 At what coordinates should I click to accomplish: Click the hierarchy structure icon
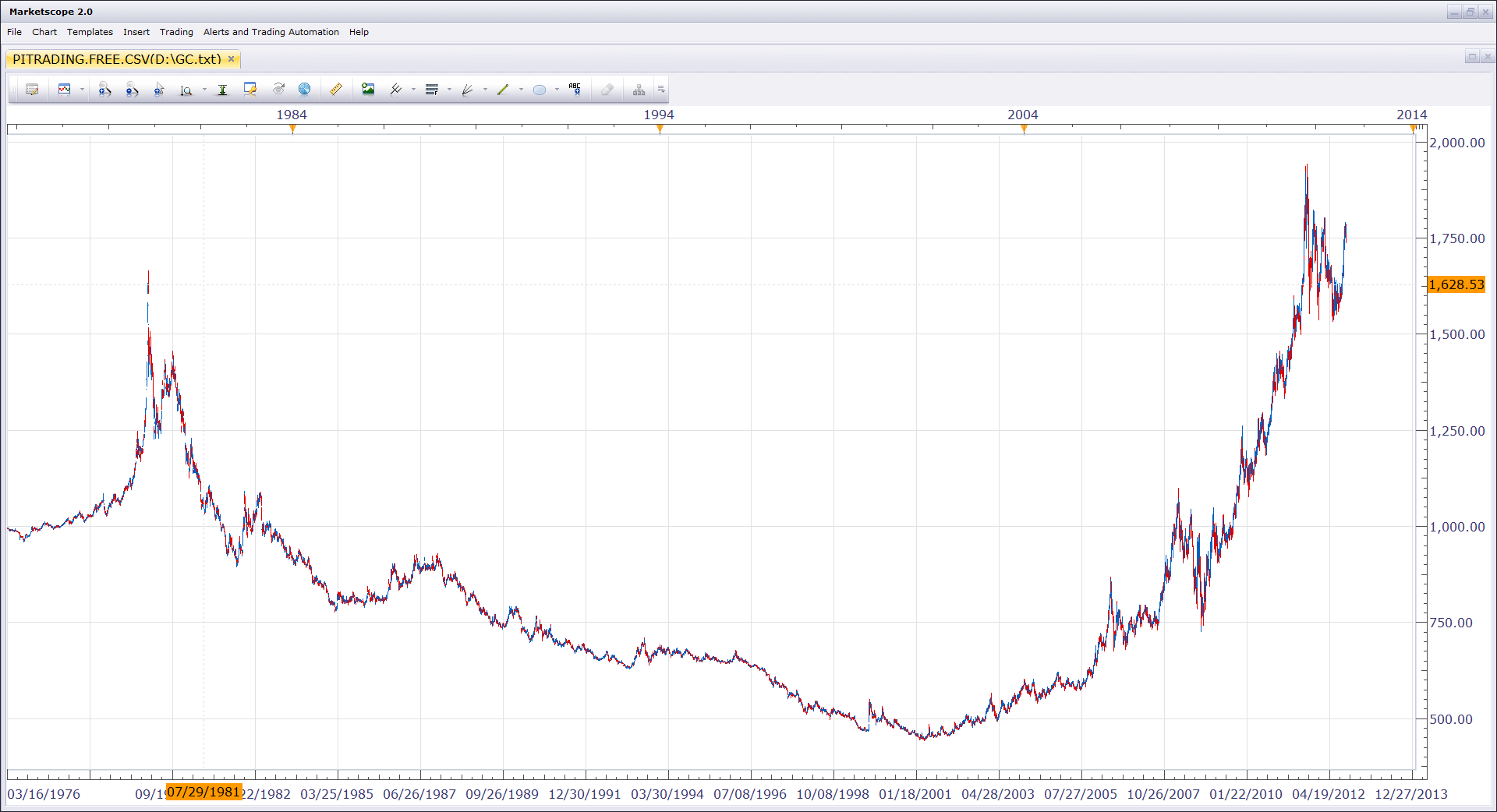tap(639, 90)
